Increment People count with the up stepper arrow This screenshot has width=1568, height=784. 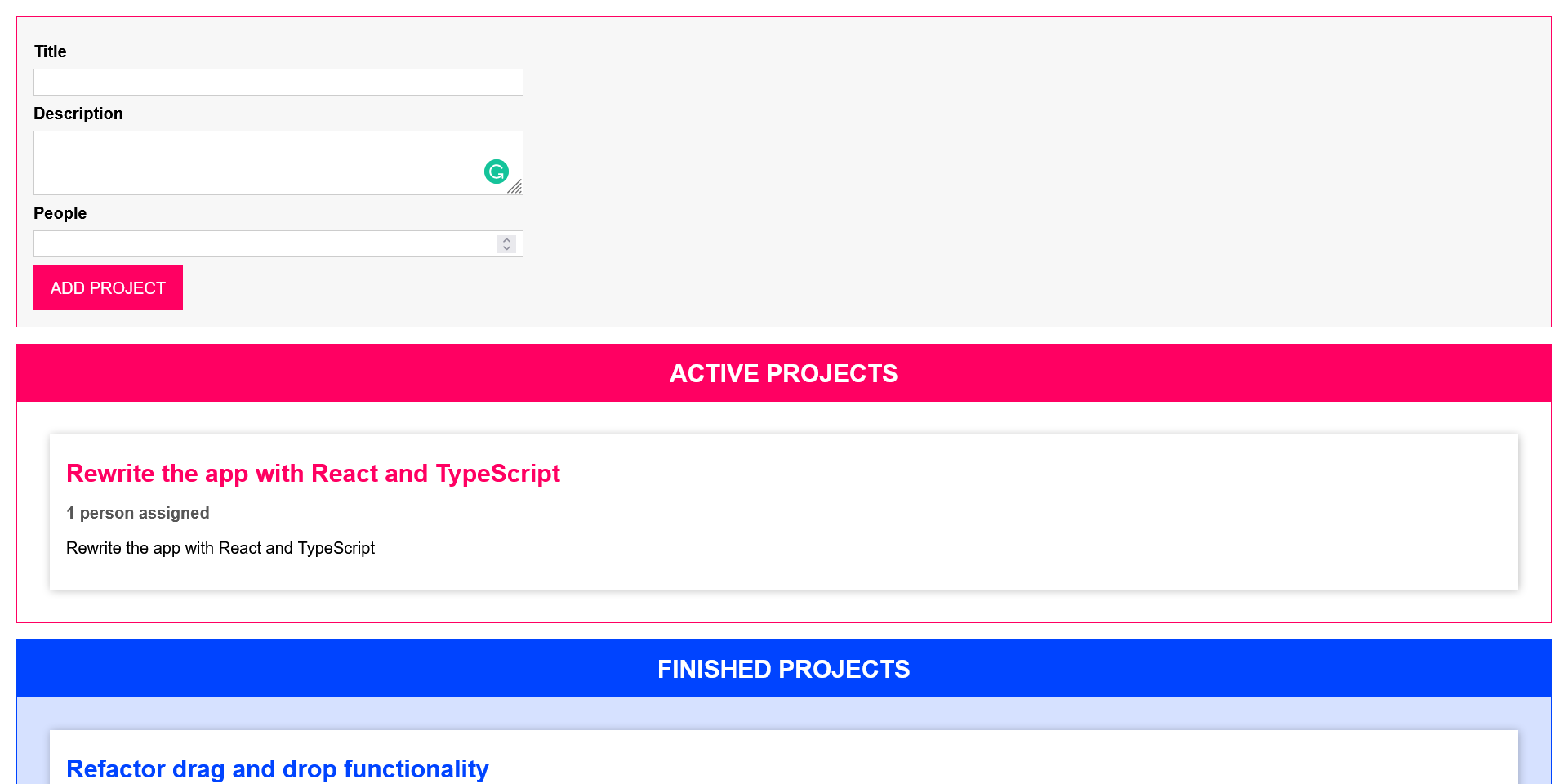(x=506, y=239)
